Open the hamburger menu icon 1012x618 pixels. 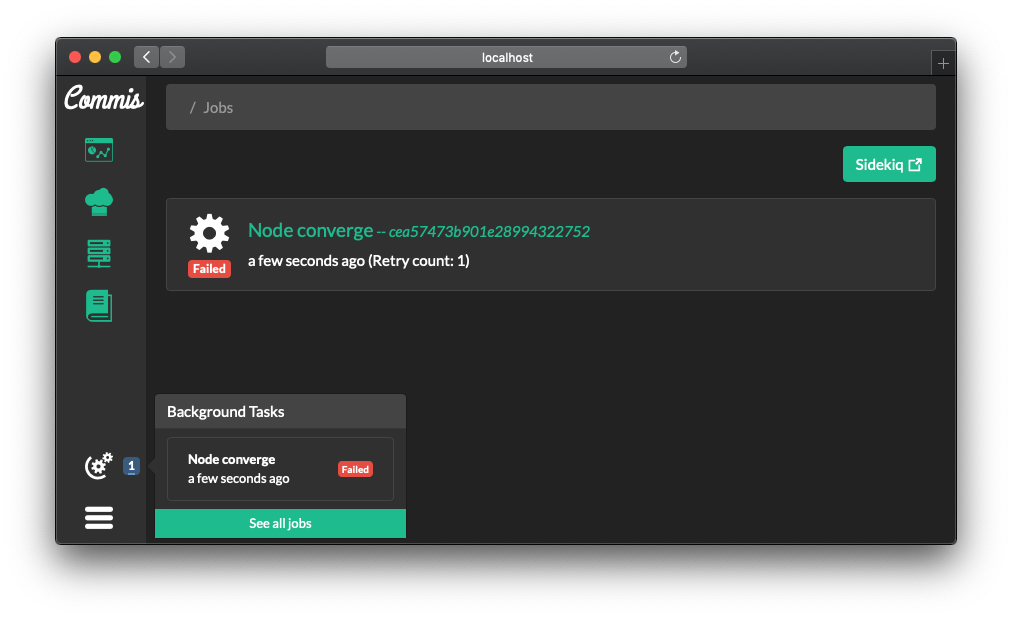pyautogui.click(x=99, y=517)
